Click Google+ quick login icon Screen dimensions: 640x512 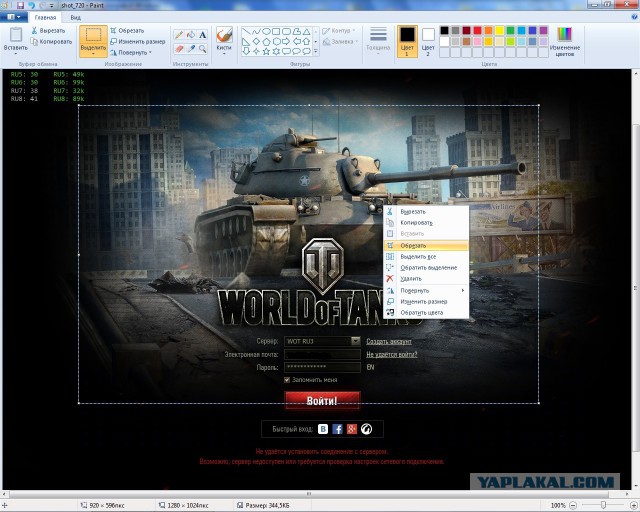351,429
